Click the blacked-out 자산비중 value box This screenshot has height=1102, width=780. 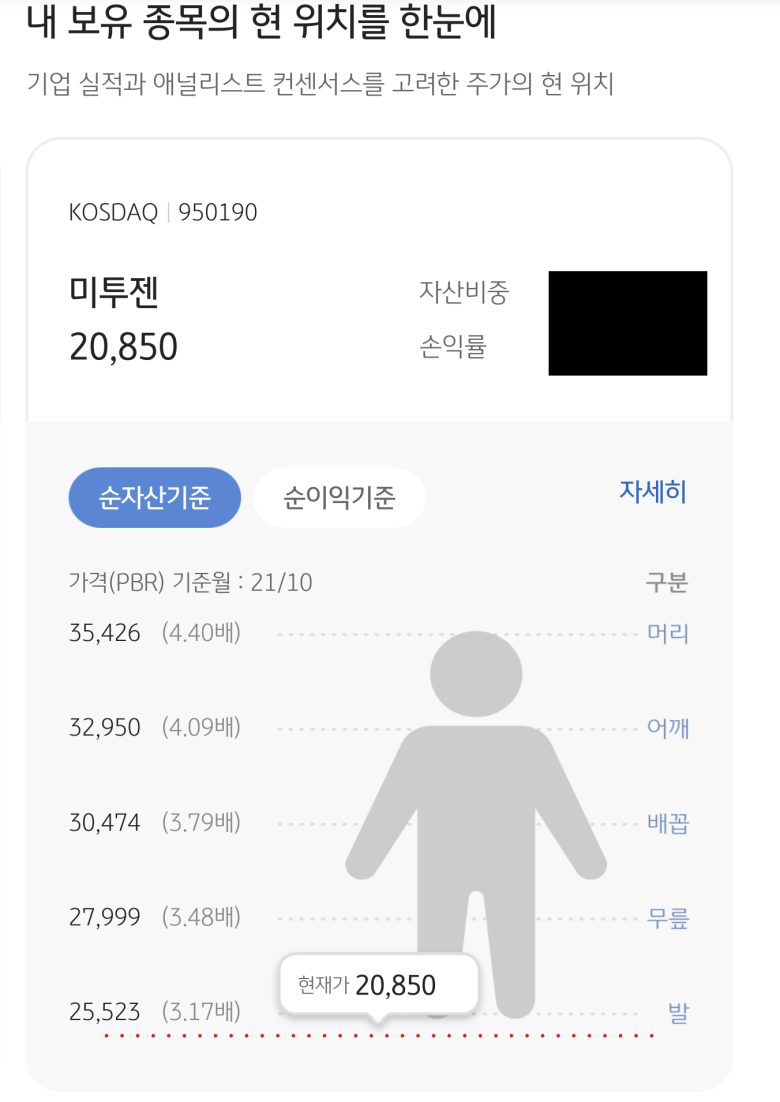[628, 323]
